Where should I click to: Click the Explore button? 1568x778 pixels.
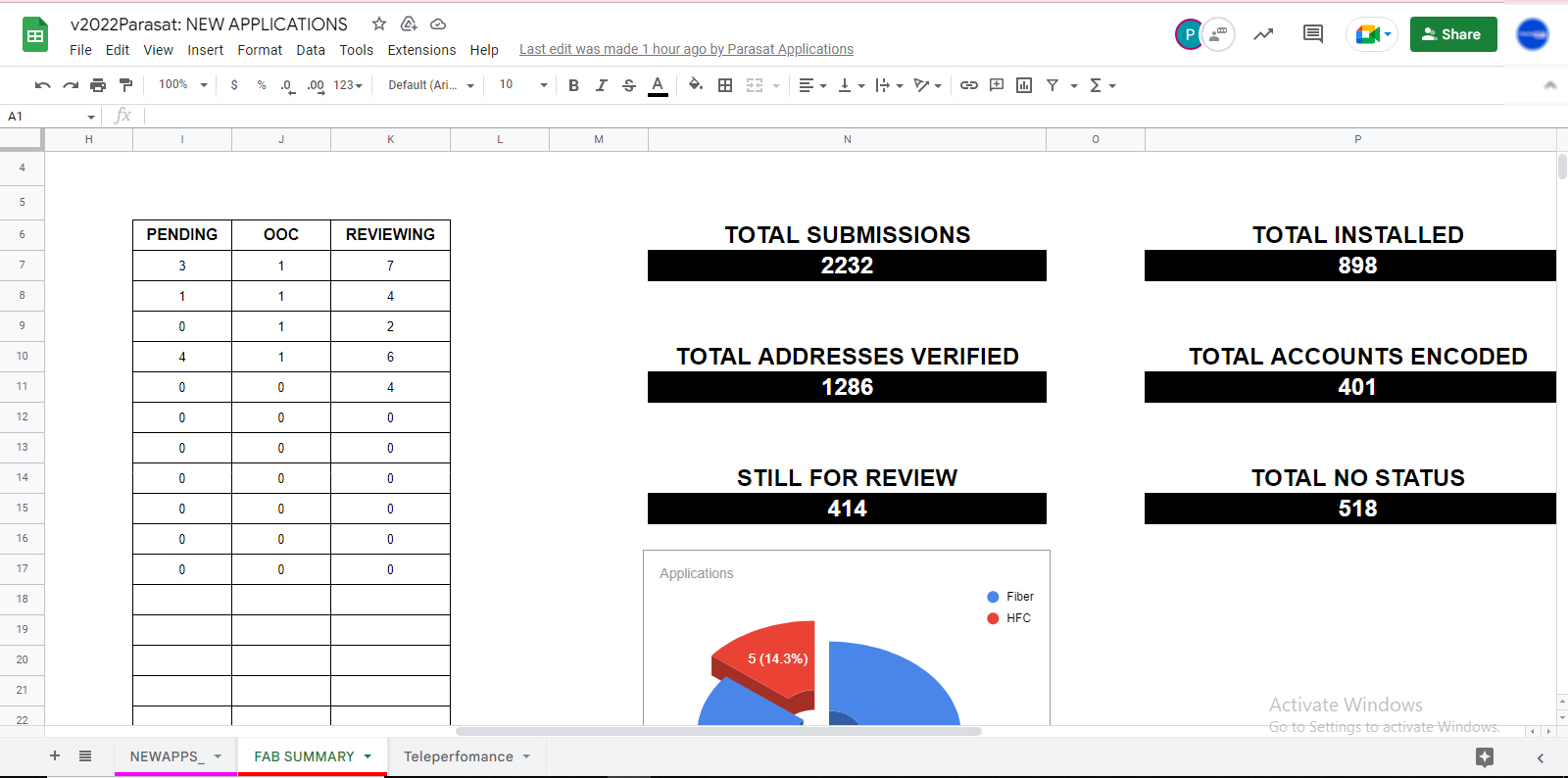(x=1485, y=756)
